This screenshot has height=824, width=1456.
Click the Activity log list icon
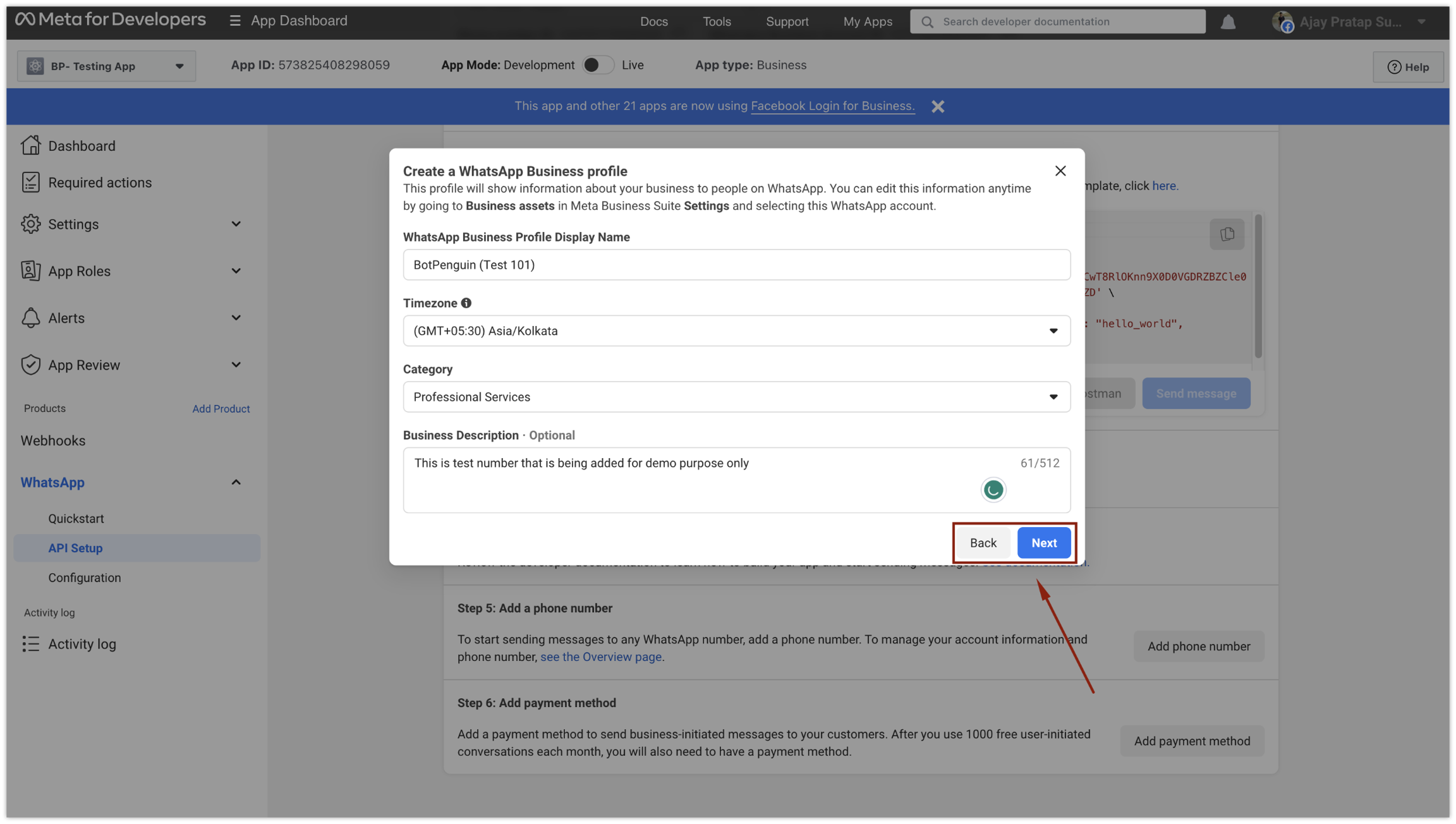coord(30,644)
